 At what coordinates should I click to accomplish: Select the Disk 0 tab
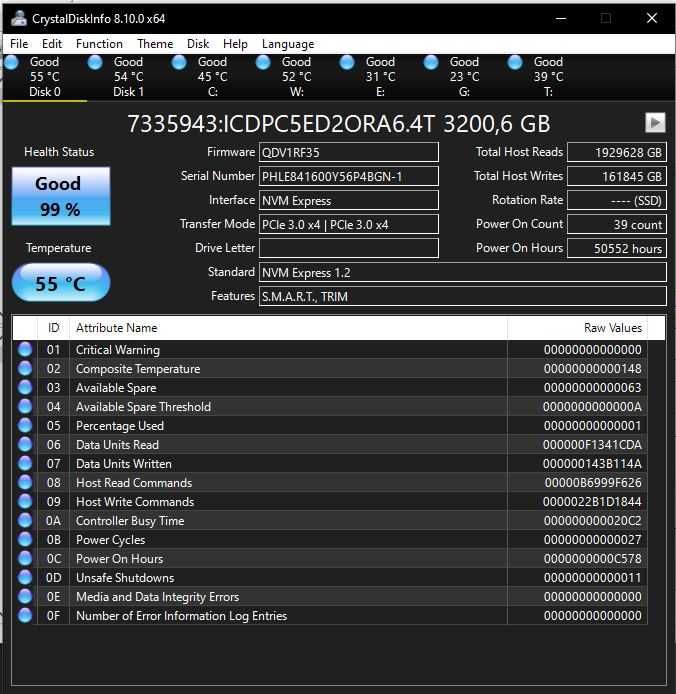(45, 77)
